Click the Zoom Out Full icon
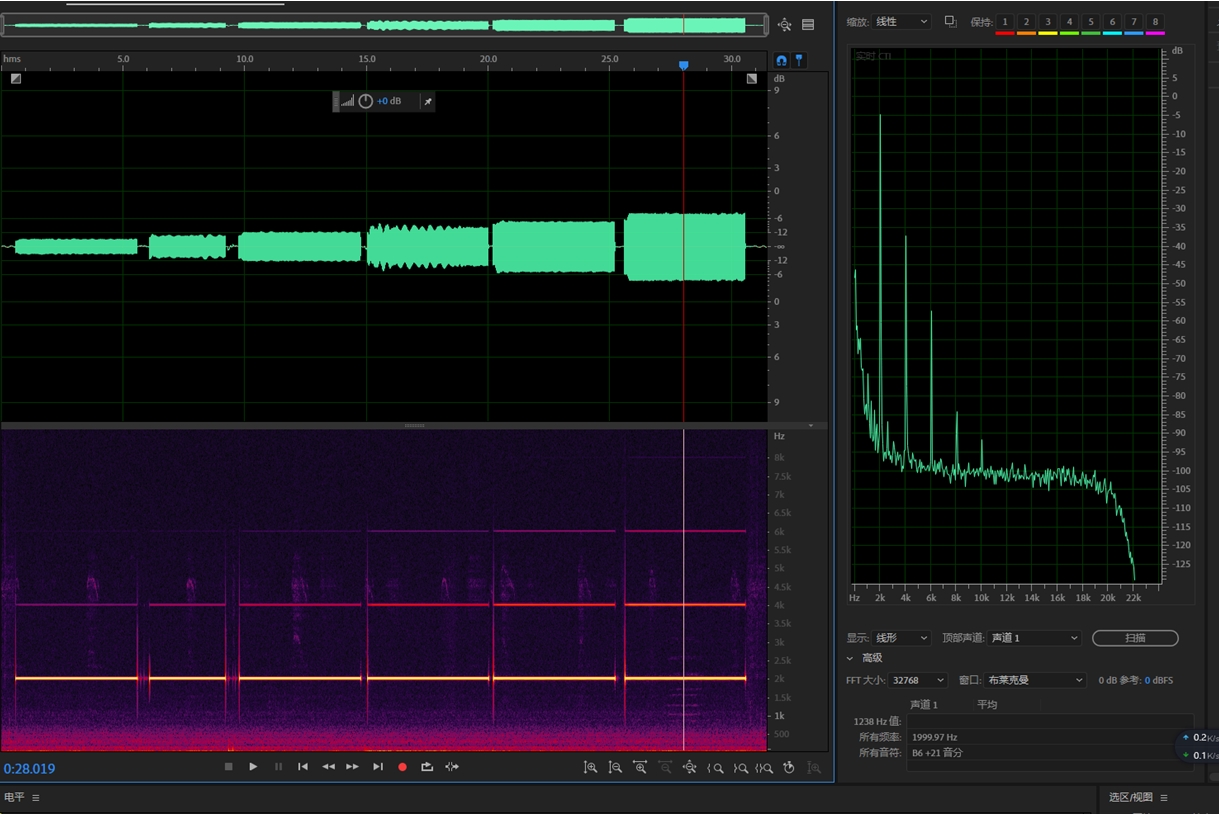 [689, 768]
